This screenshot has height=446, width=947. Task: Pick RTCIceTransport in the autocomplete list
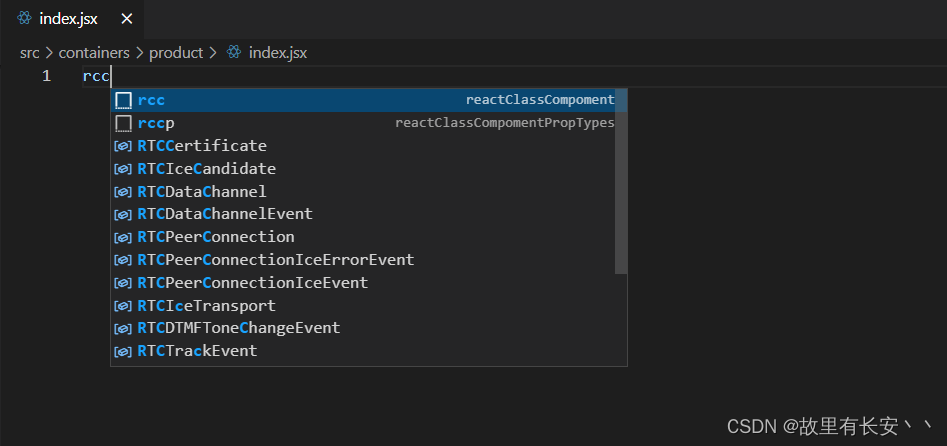point(369,306)
